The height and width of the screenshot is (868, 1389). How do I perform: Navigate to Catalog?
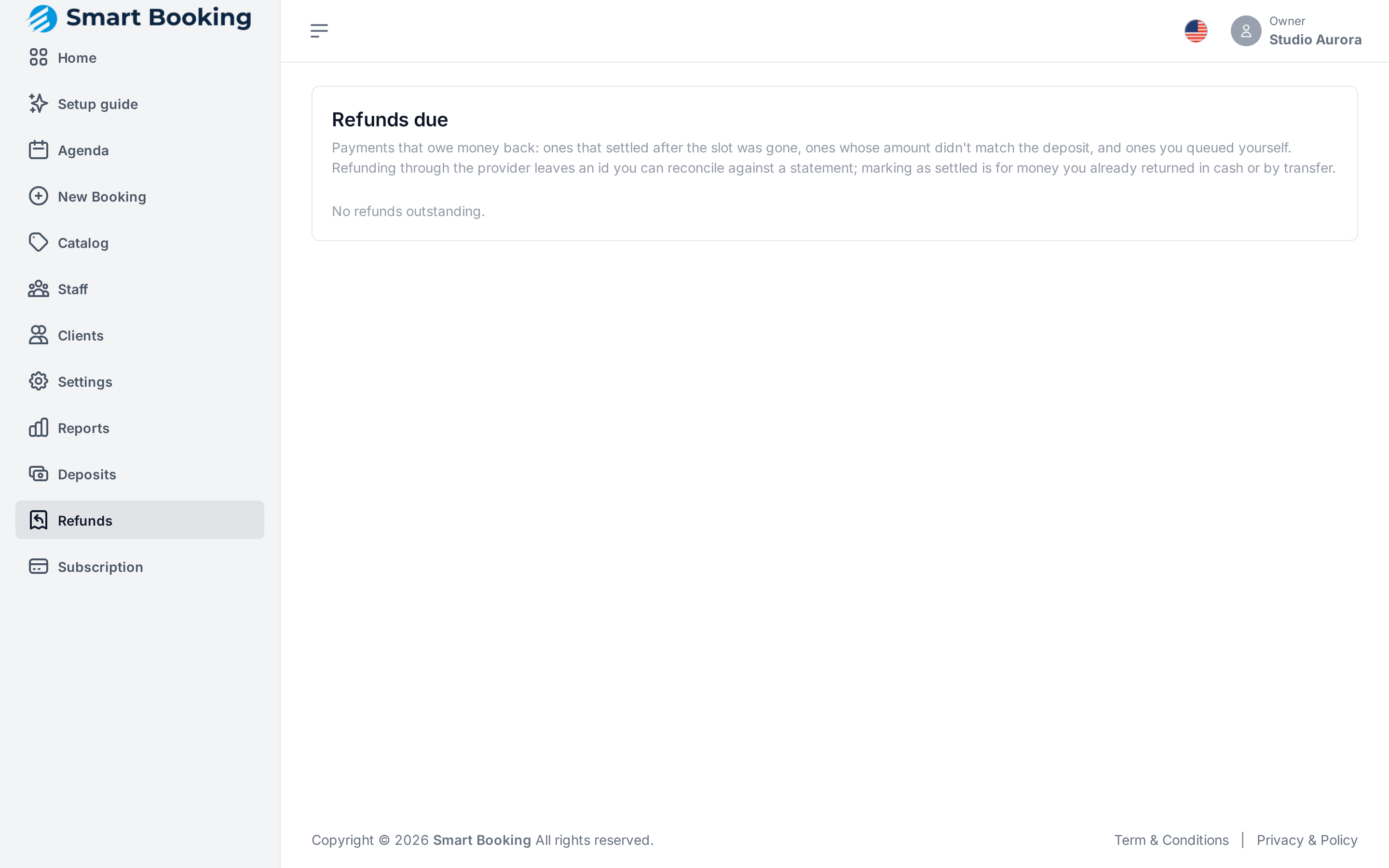tap(83, 244)
